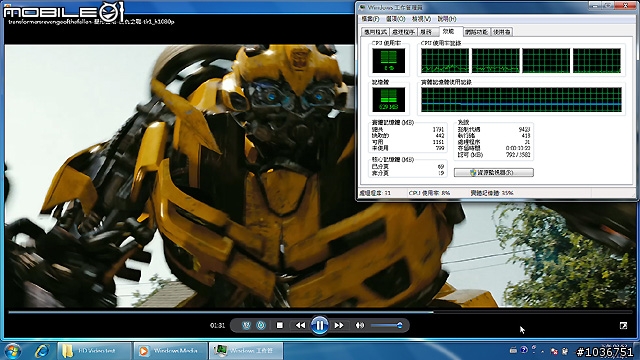
Task: Click the CPU 使用率 8% status bar entry
Action: point(429,193)
